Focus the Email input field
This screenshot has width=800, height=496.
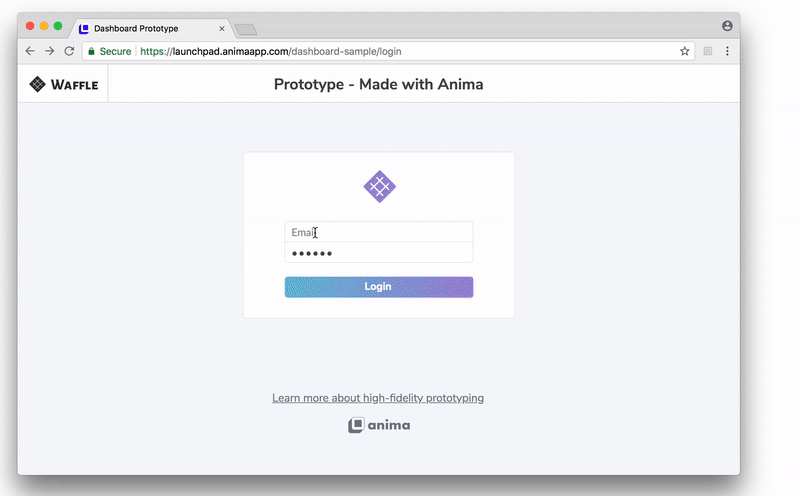[x=378, y=232]
